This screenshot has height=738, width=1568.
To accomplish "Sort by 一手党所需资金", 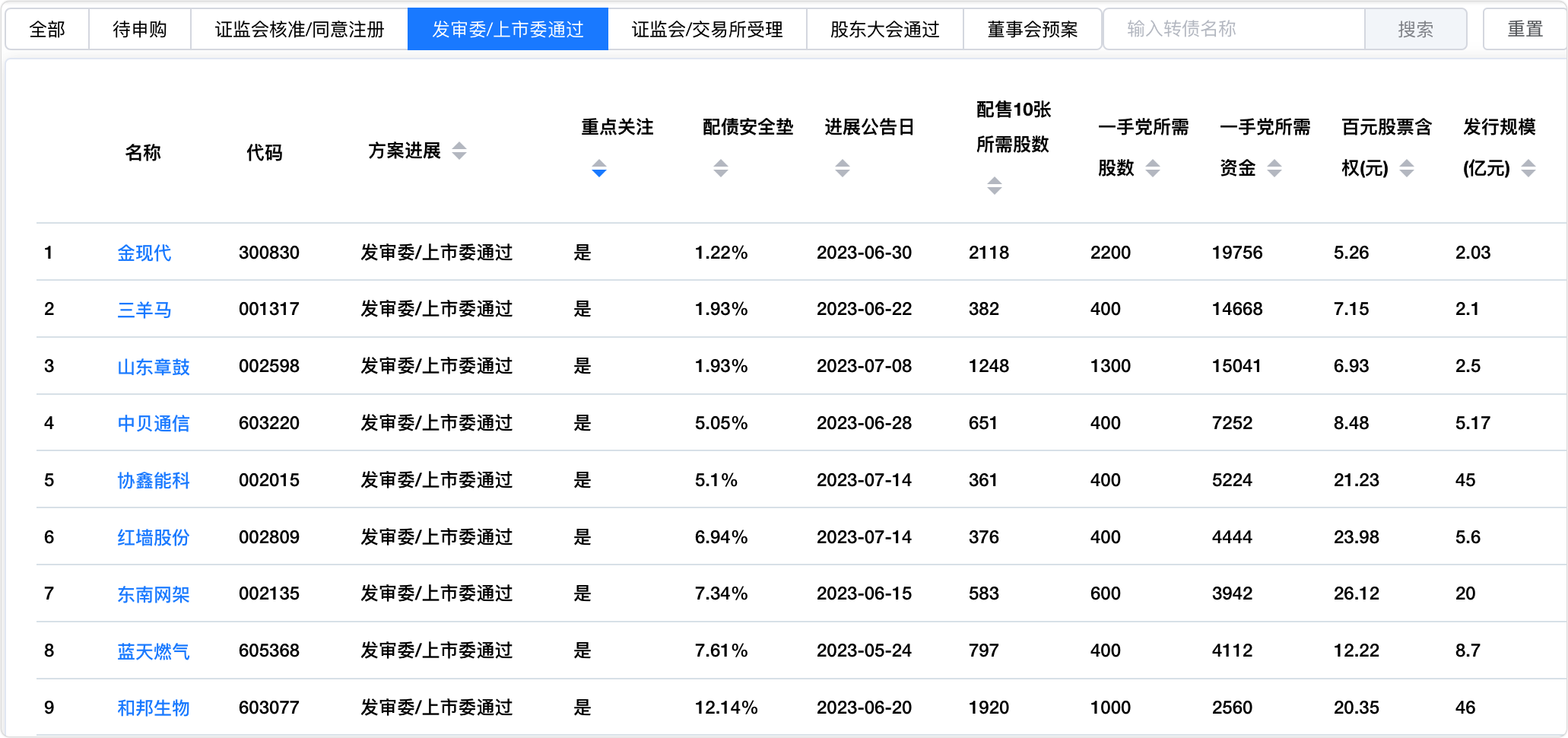I will pyautogui.click(x=1274, y=168).
